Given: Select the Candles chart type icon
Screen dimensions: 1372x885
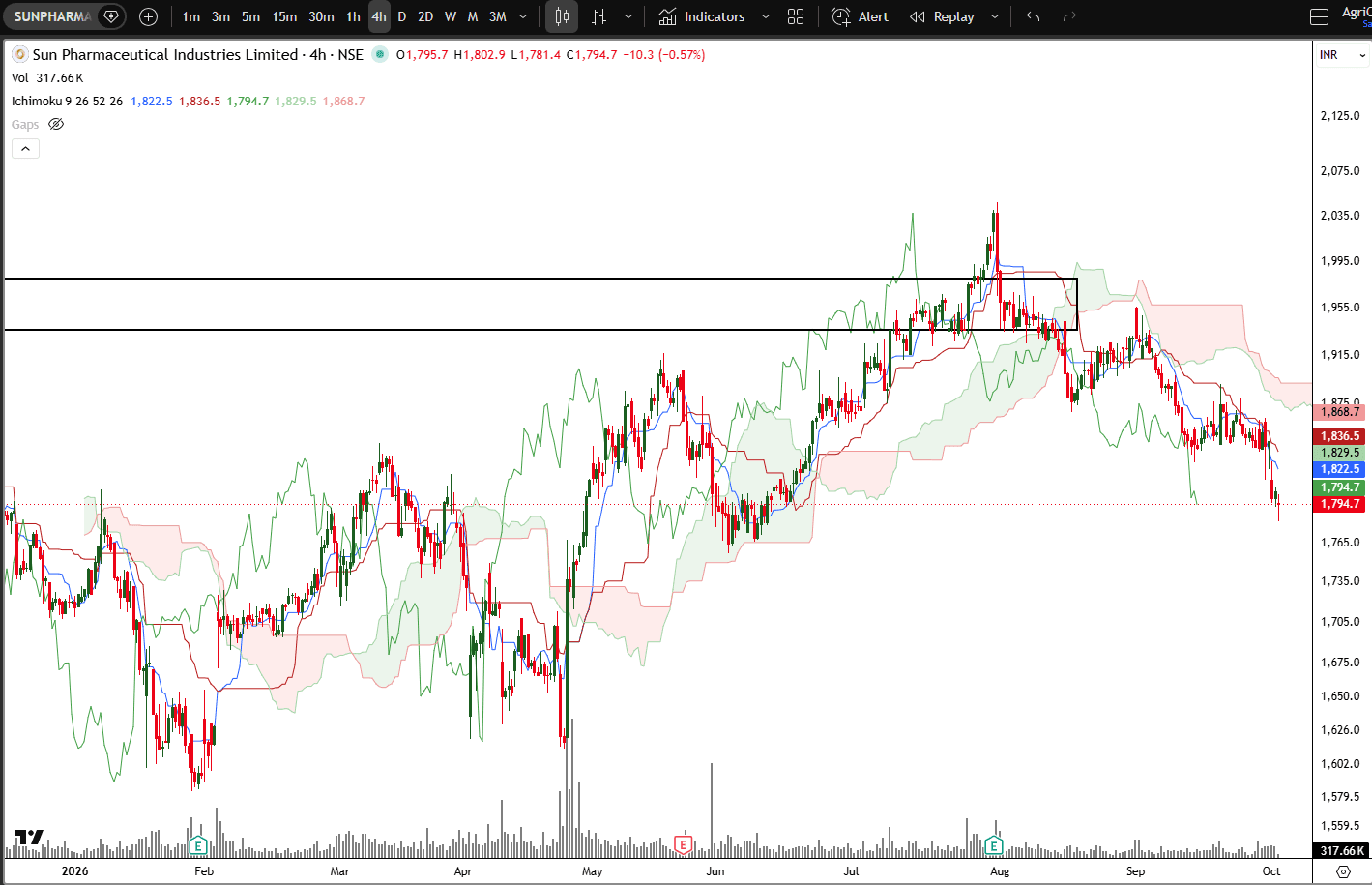Looking at the screenshot, I should pyautogui.click(x=562, y=16).
